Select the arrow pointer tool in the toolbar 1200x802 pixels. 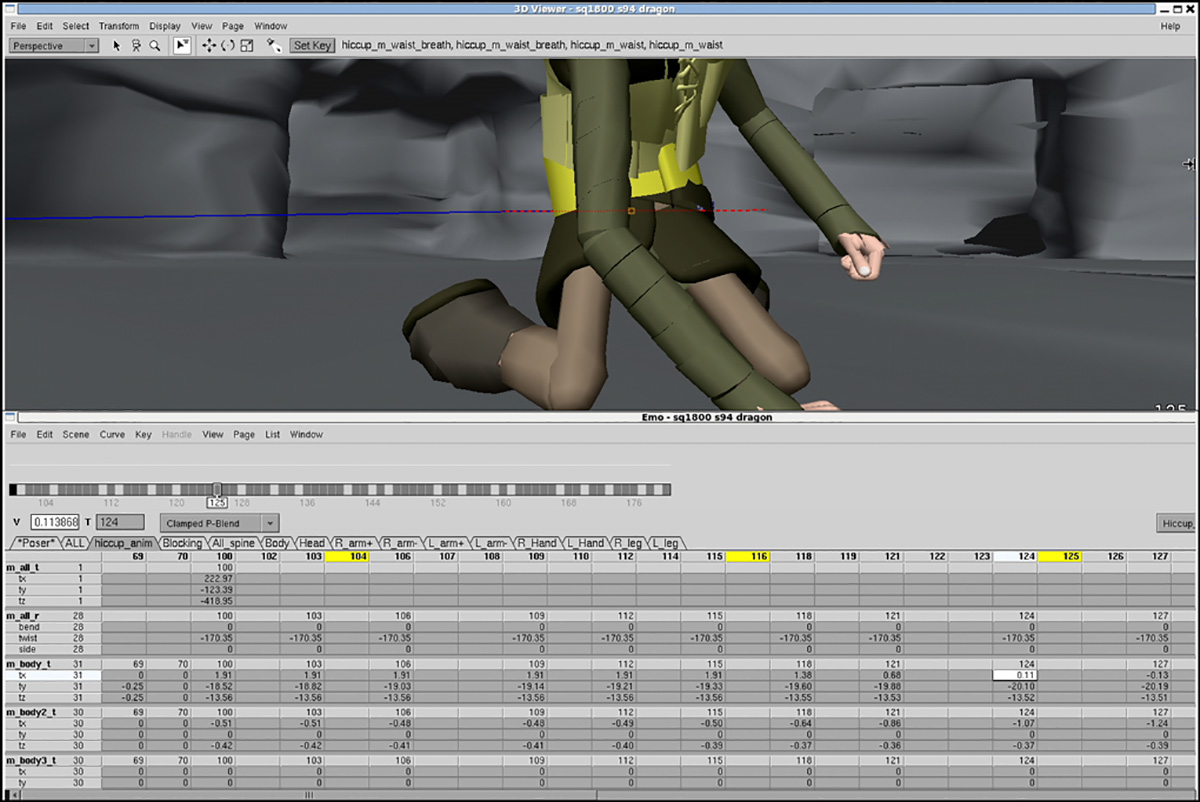point(117,46)
